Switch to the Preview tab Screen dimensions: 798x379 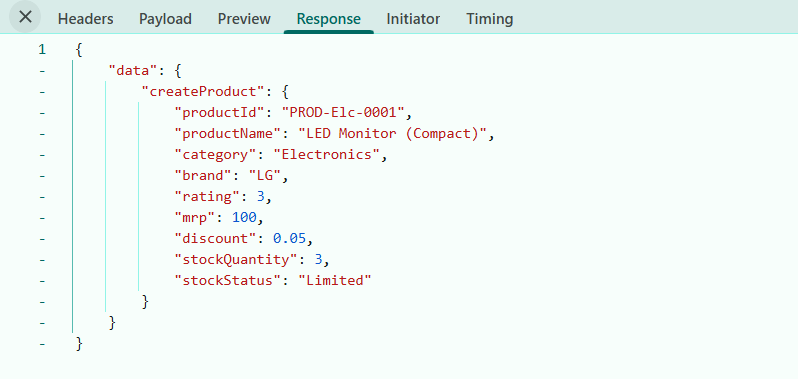coord(244,19)
